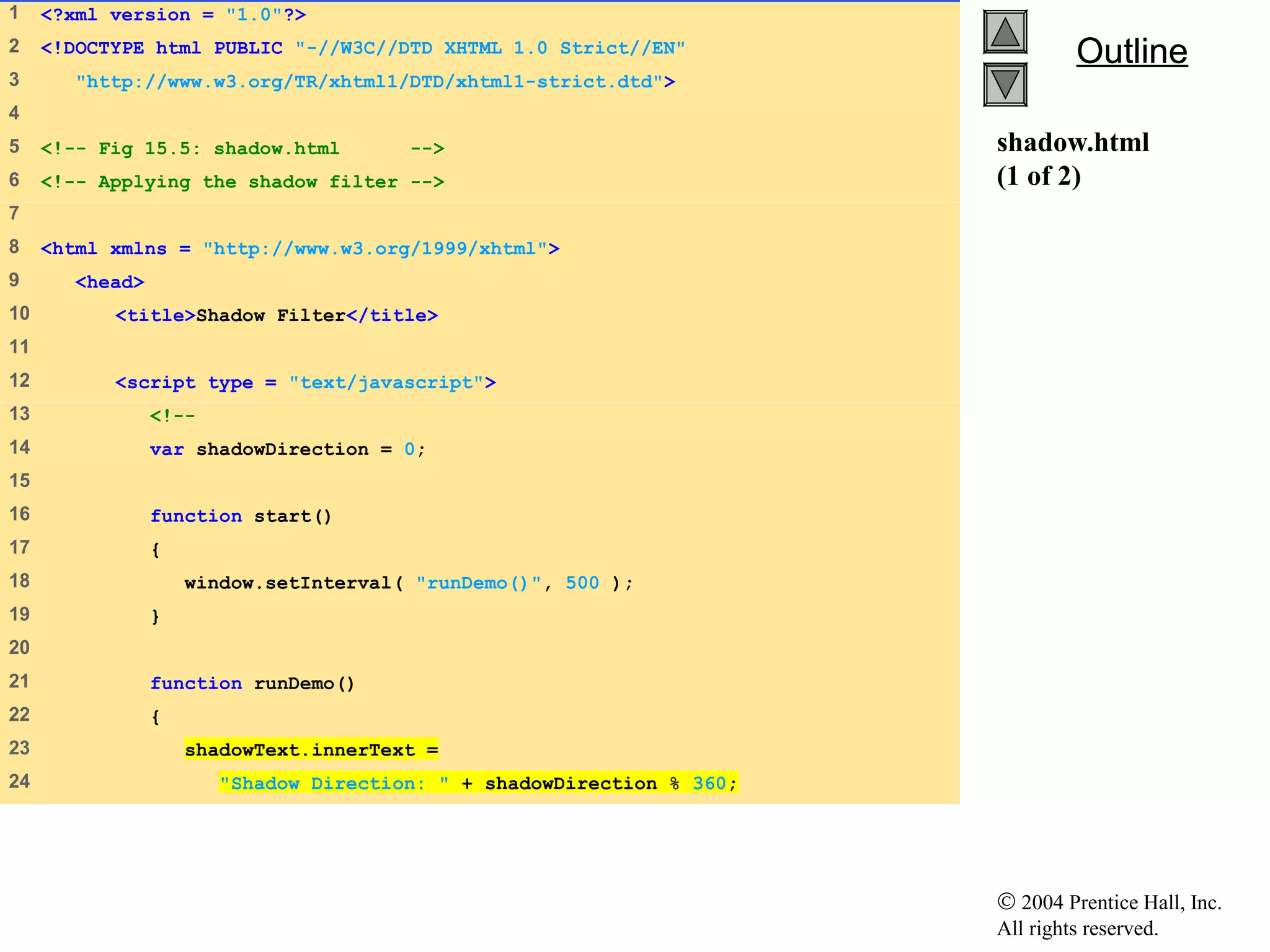Viewport: 1270px width, 952px height.
Task: Click the xml version declaration on line 1
Action: 173,15
